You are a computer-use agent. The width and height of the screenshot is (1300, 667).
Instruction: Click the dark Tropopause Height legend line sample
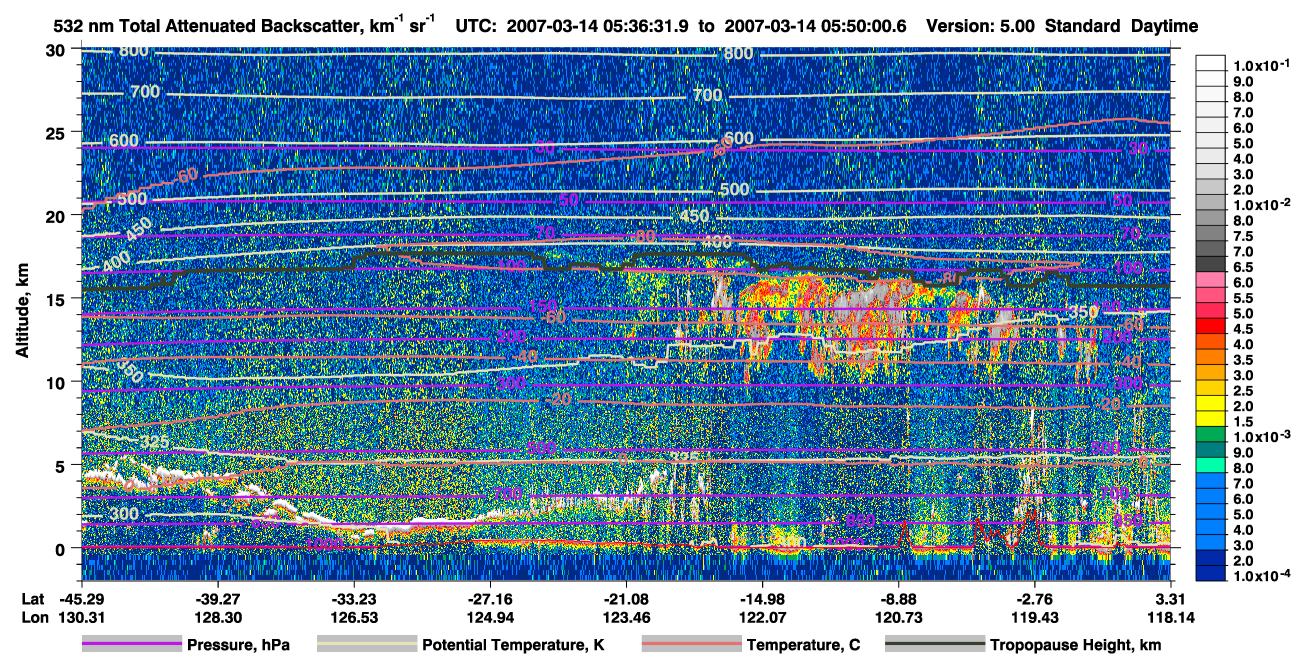point(935,645)
